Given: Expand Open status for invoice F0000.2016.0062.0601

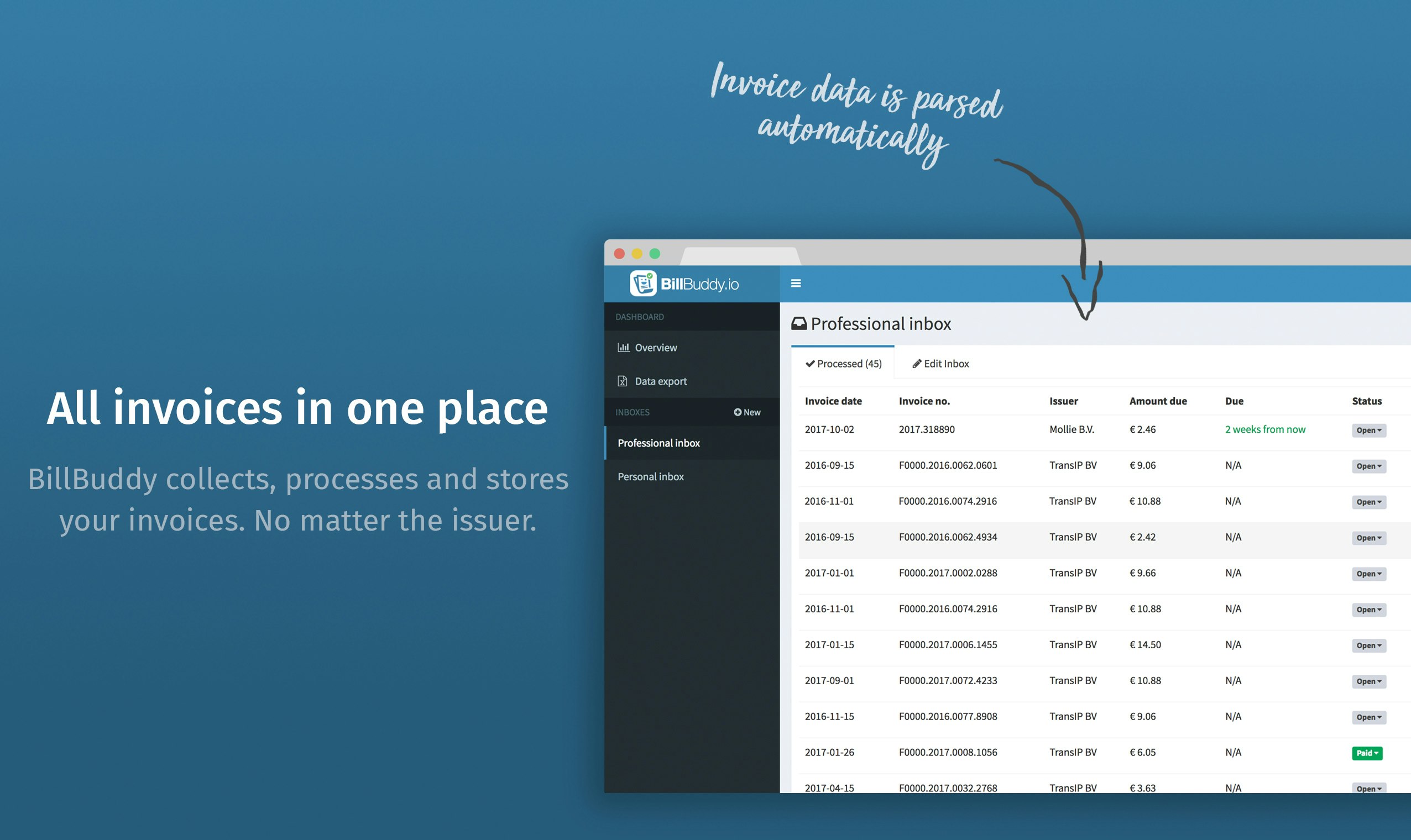Looking at the screenshot, I should click(1368, 466).
